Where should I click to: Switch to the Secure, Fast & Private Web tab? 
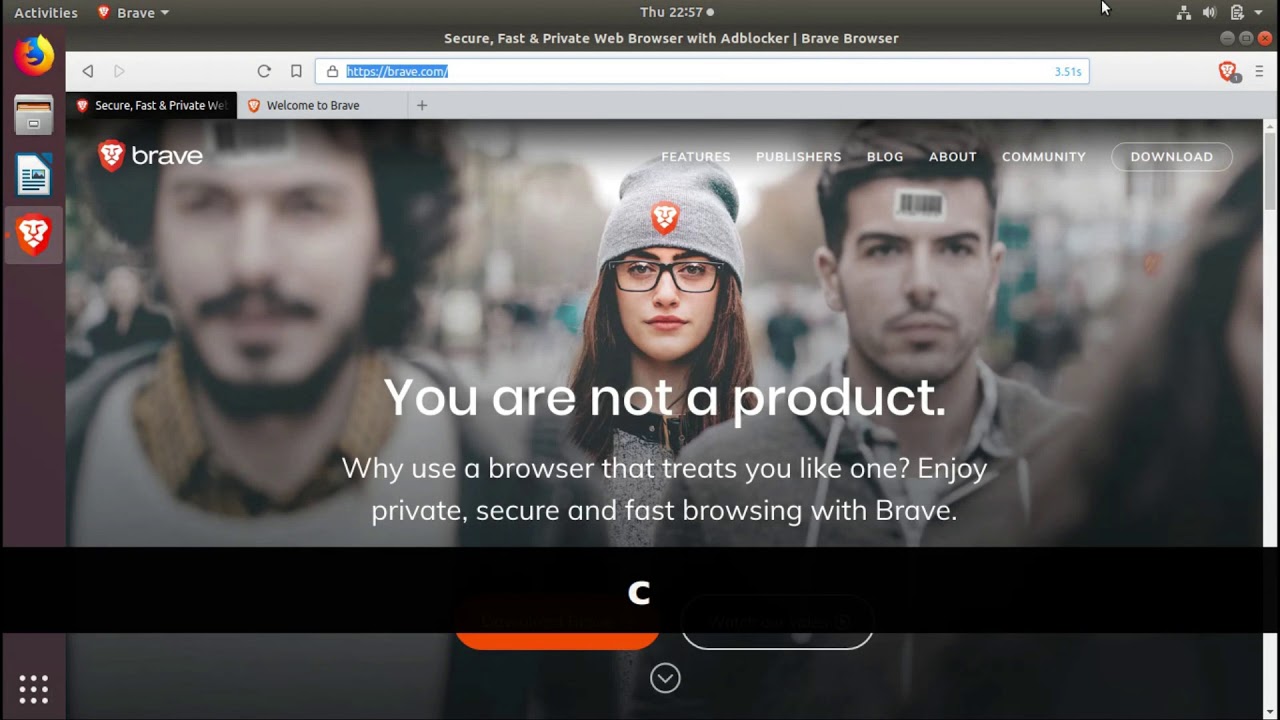152,105
